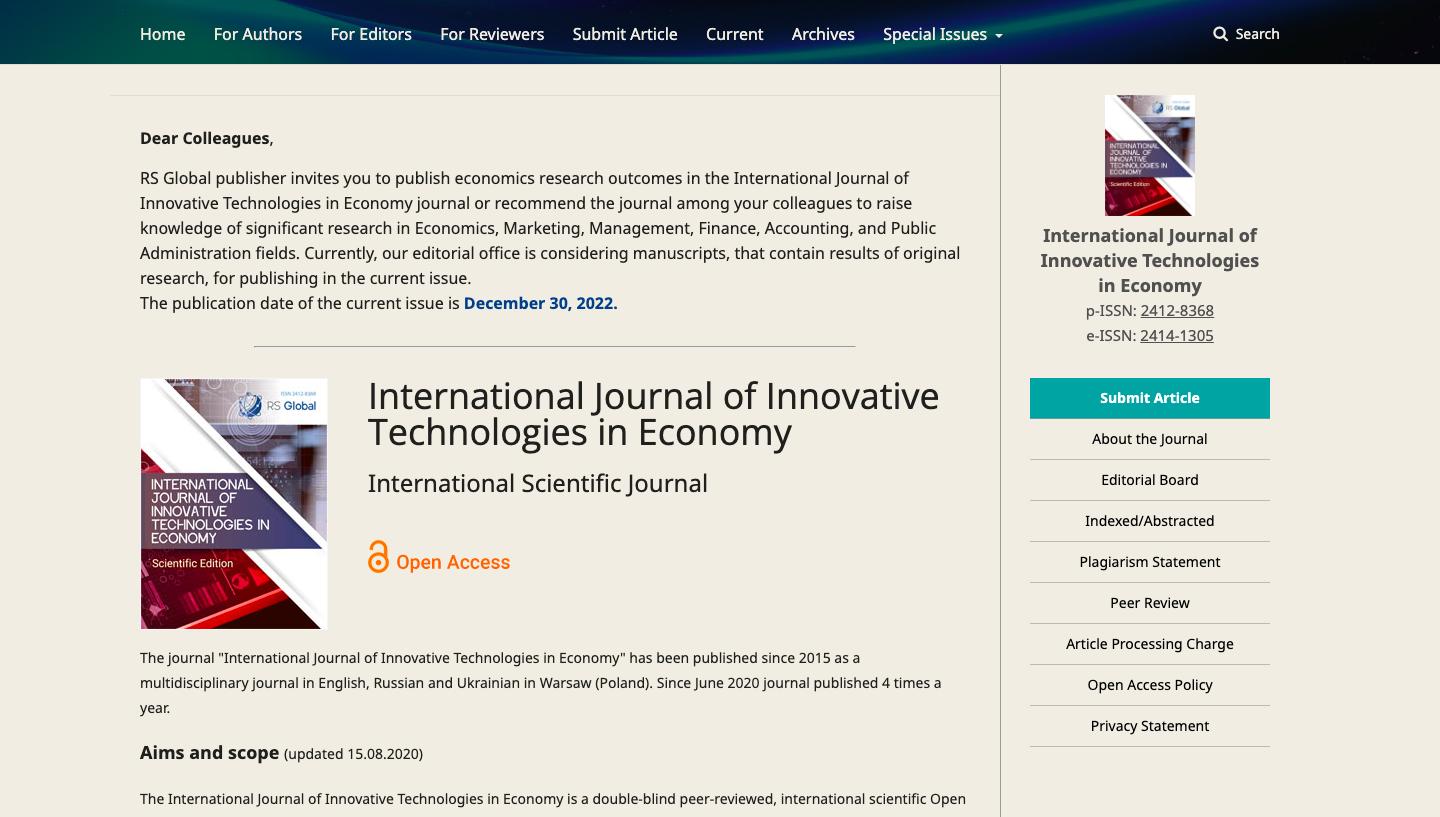Click the sidebar journal name heading
Viewport: 1440px width, 817px height.
[1150, 260]
